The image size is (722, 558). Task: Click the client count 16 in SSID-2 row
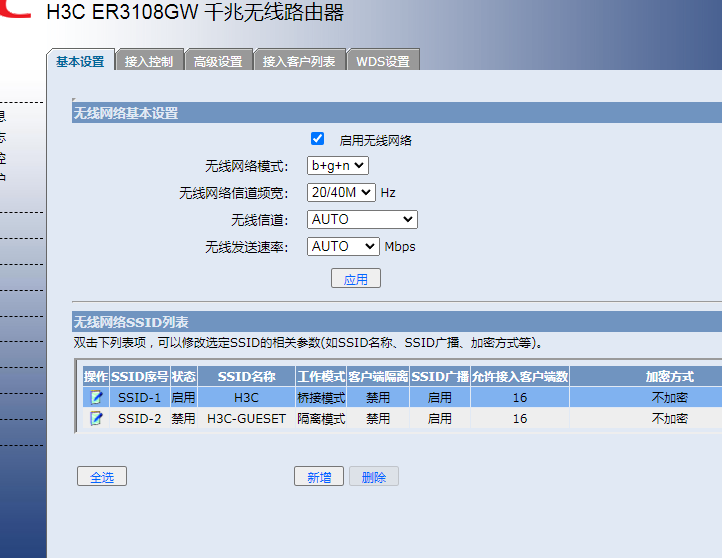tap(520, 418)
